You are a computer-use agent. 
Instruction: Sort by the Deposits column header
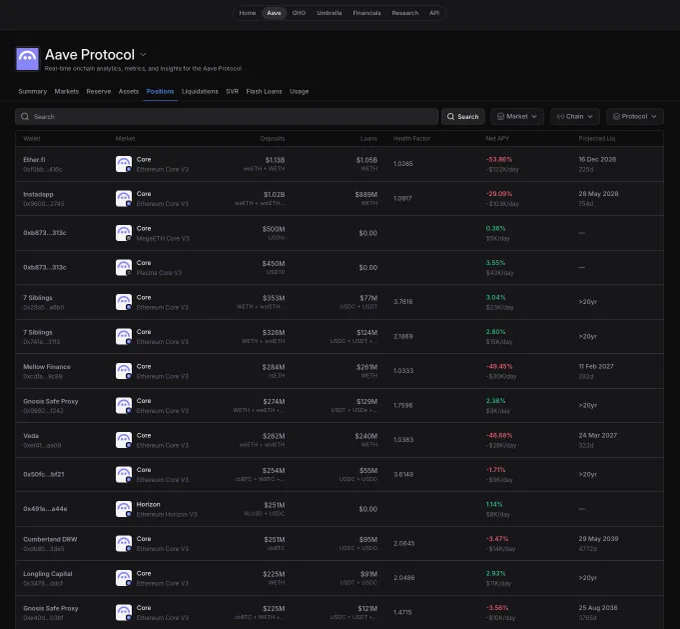(272, 138)
